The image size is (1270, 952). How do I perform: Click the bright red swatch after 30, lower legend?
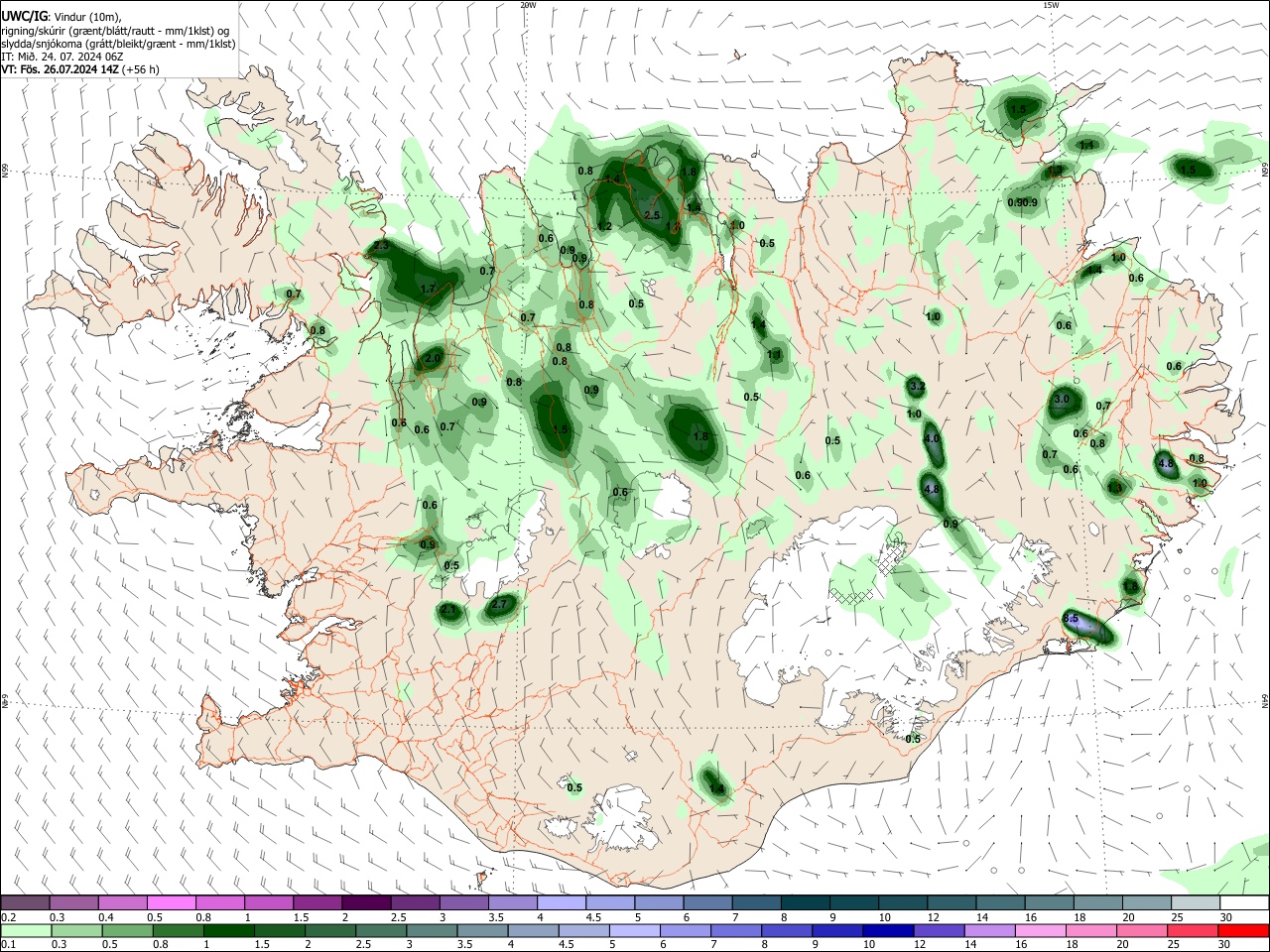(x=1244, y=930)
